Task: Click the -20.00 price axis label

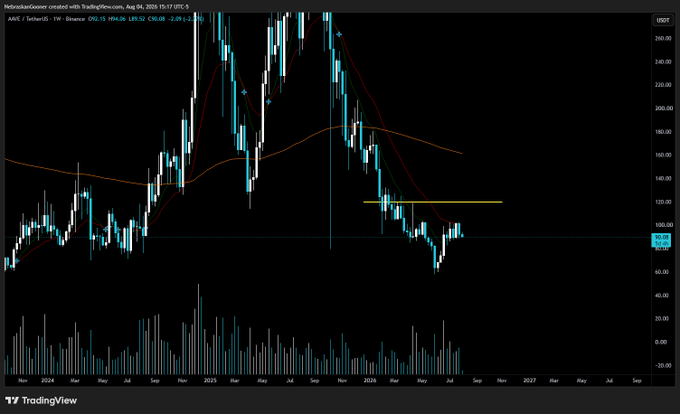Action: point(662,365)
